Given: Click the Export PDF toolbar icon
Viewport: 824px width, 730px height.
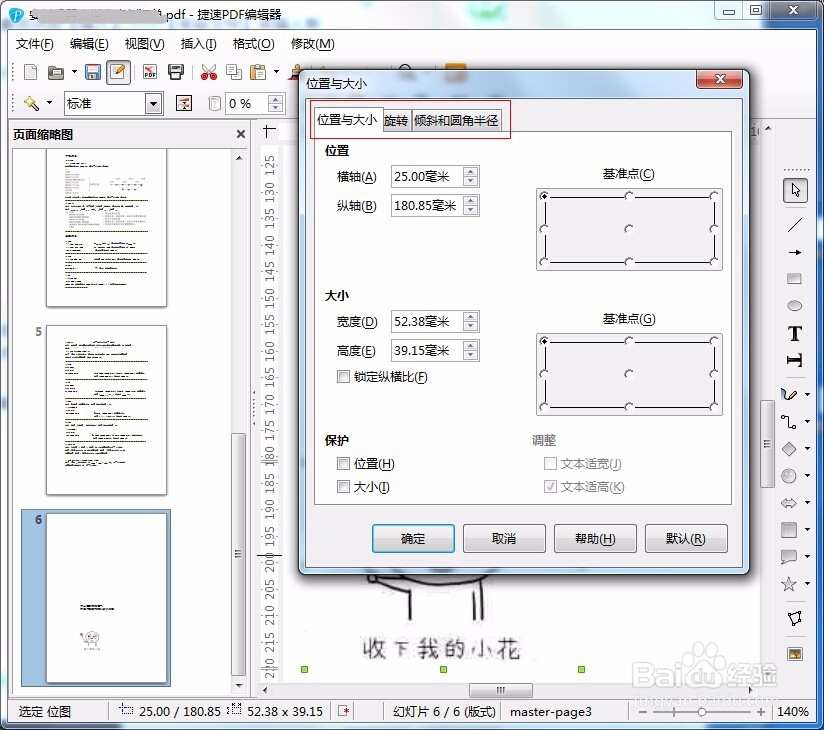Looking at the screenshot, I should tap(149, 71).
